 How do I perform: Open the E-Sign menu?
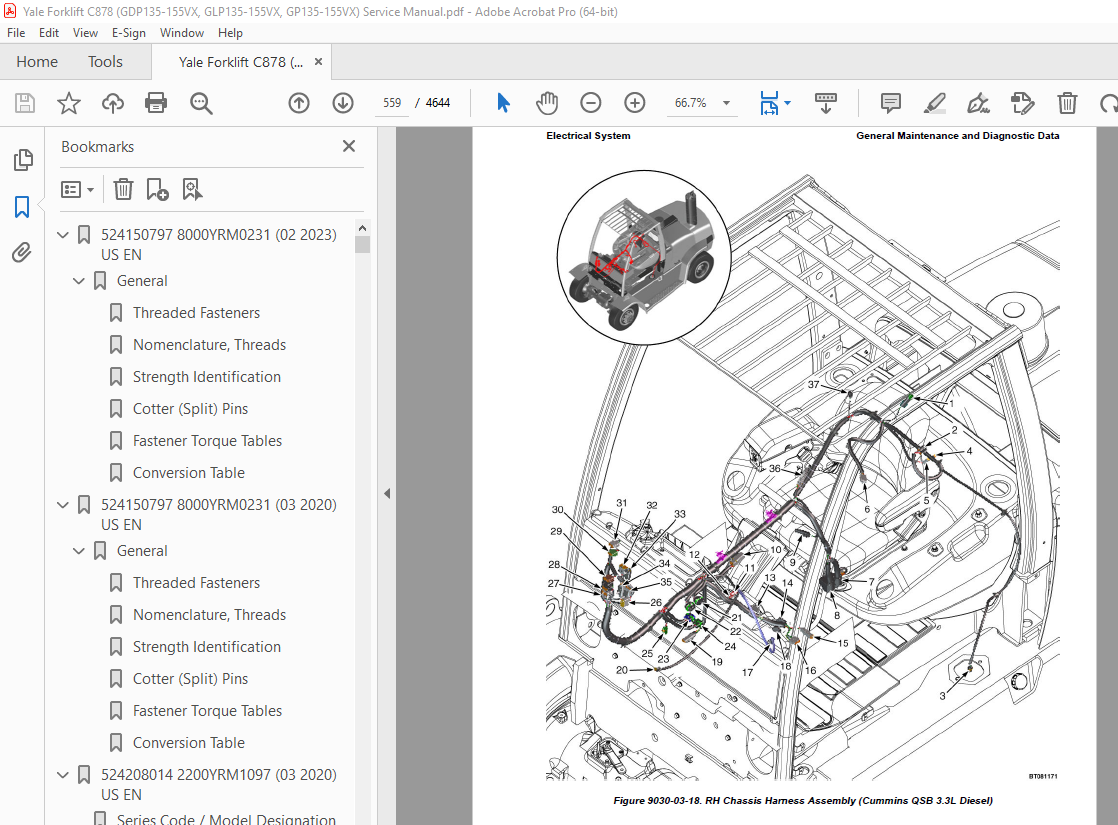[x=128, y=33]
